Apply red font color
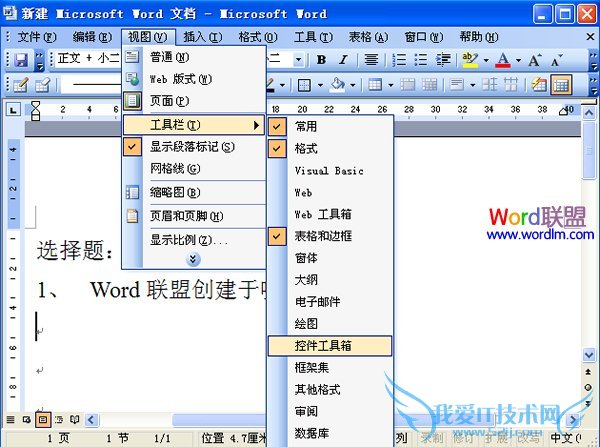The height and width of the screenshot is (447, 600). (x=503, y=60)
